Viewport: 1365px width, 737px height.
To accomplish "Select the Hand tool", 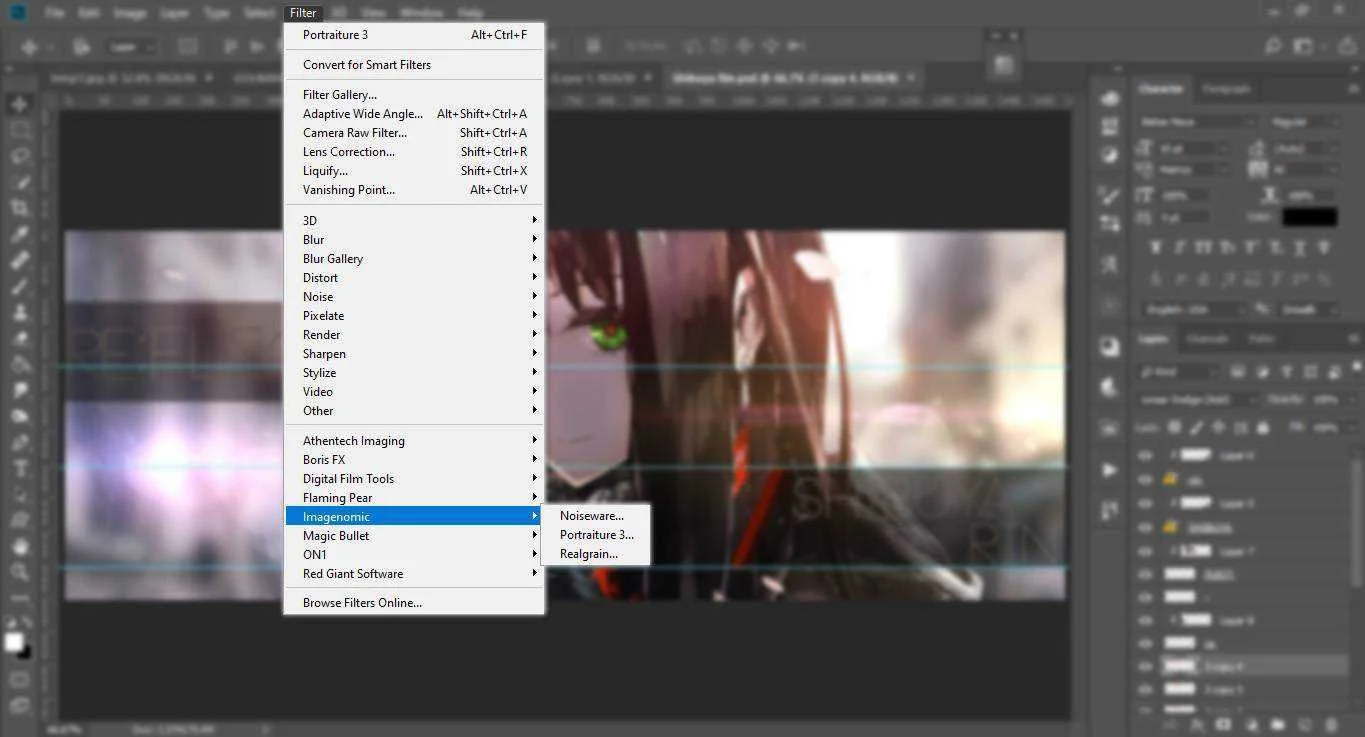I will coord(19,547).
